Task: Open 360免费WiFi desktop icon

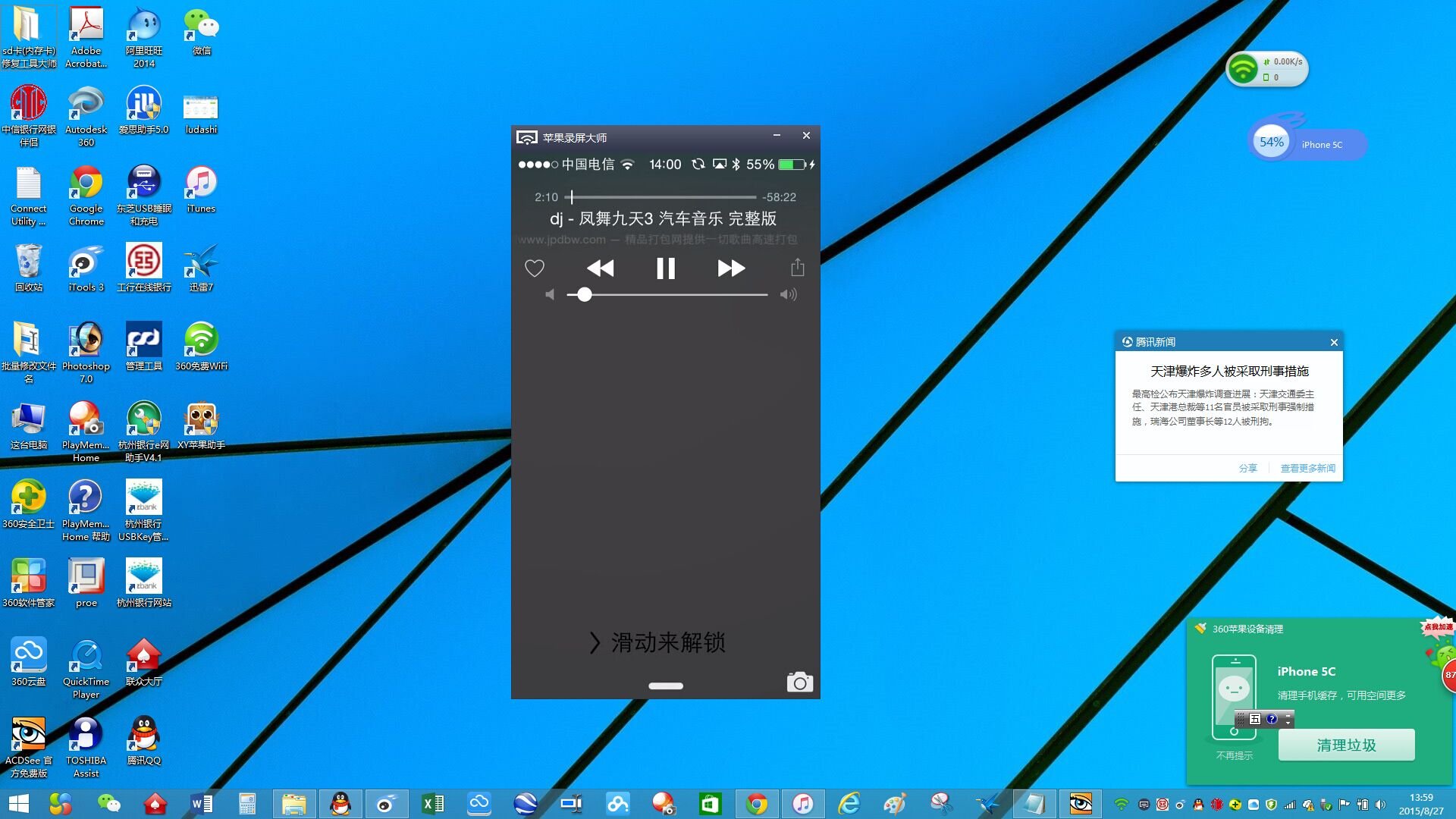Action: tap(202, 347)
